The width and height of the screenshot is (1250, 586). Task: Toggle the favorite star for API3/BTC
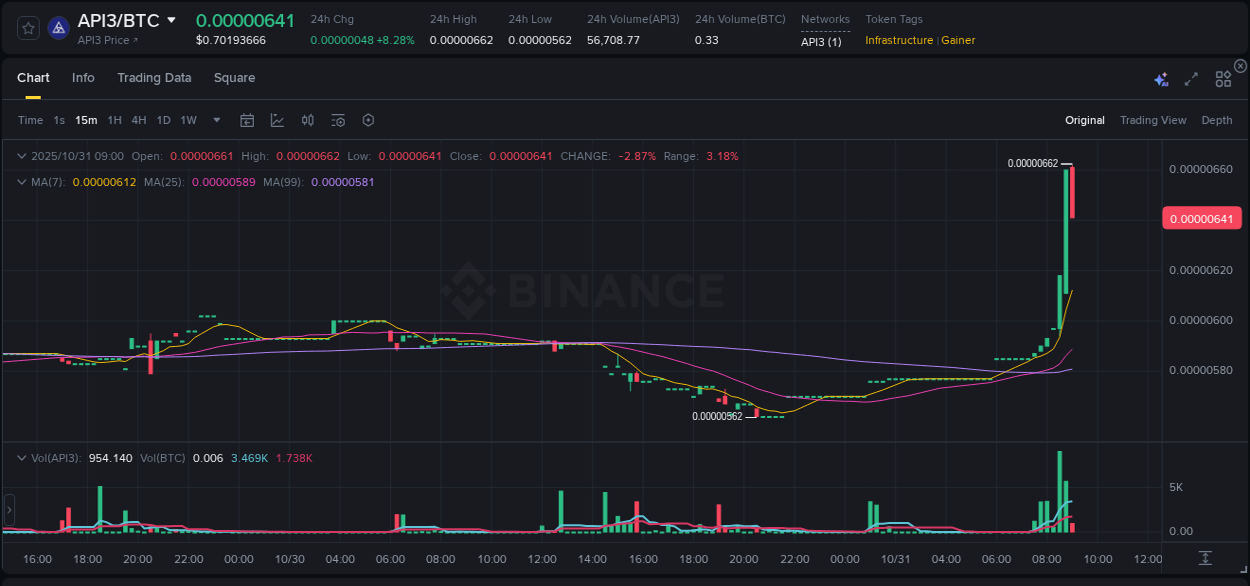coord(27,28)
